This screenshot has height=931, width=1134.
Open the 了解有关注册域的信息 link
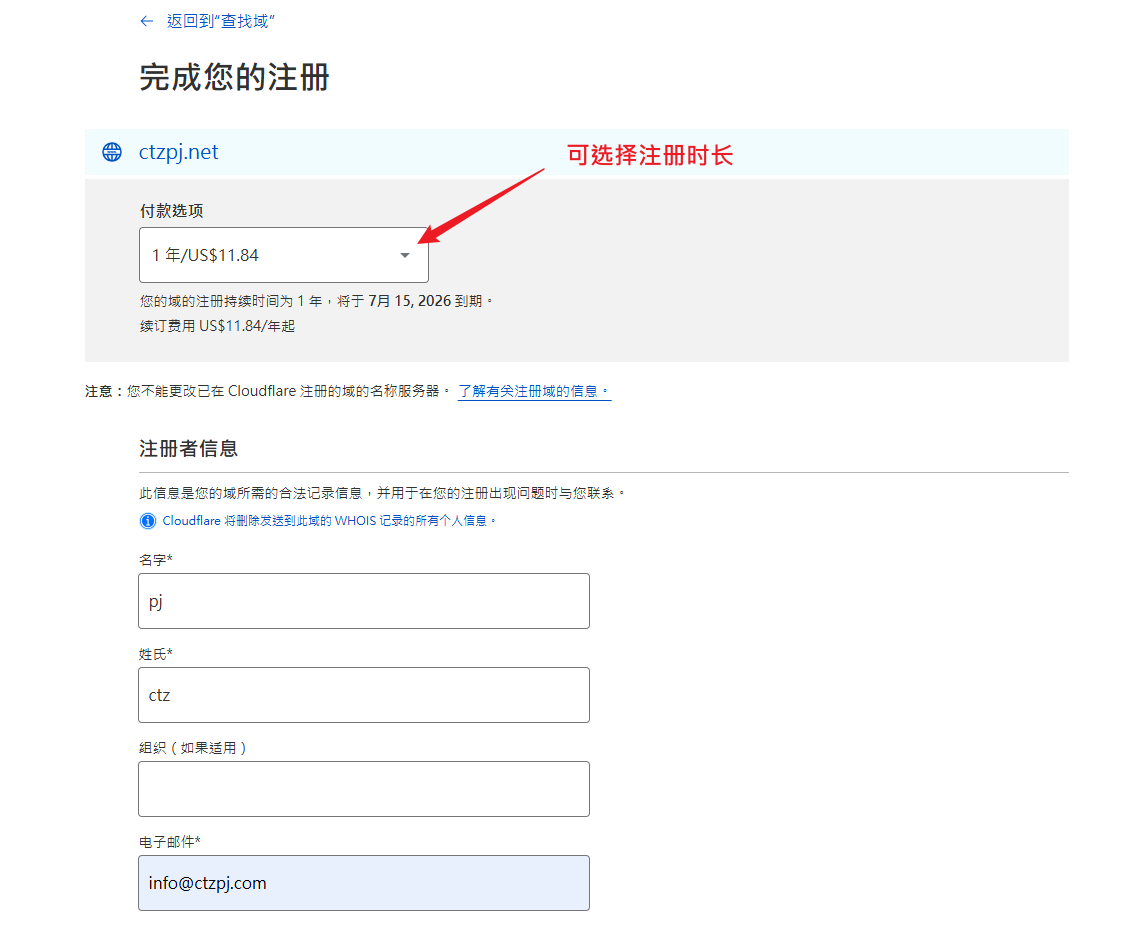tap(534, 391)
